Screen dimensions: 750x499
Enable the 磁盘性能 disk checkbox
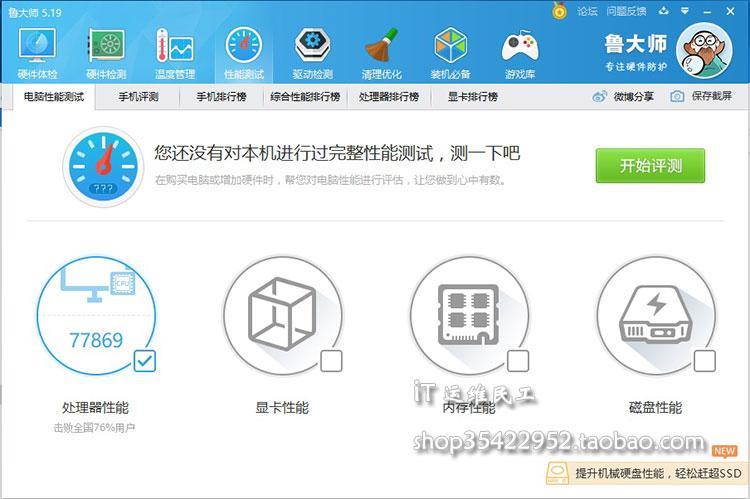point(705,361)
